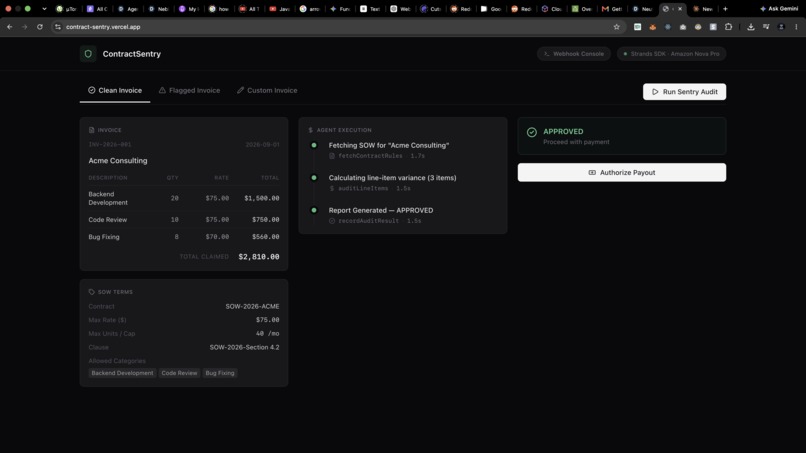806x453 pixels.
Task: Click the SOW-2026-Section 4.2 clause value
Action: [244, 347]
